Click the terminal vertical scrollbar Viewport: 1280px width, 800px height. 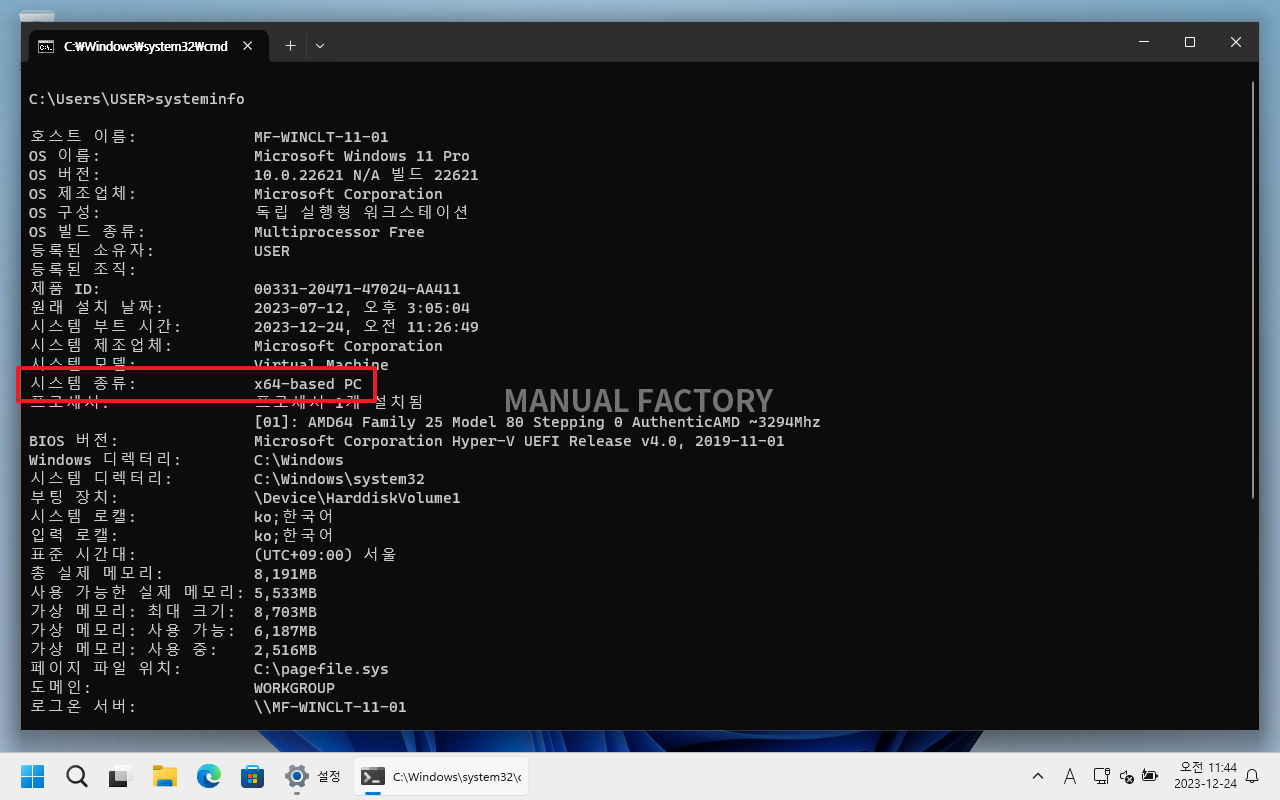pyautogui.click(x=1254, y=290)
